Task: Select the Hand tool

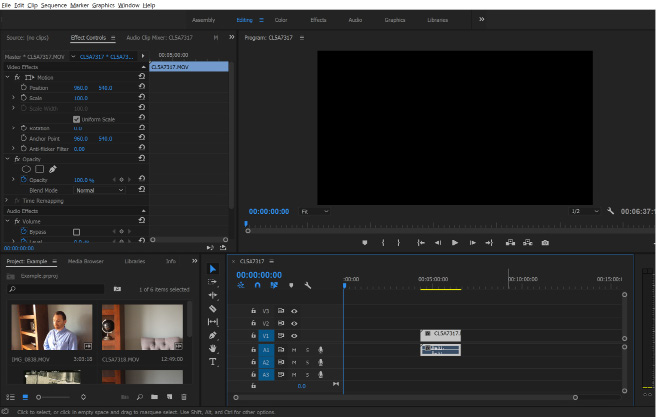Action: 213,348
